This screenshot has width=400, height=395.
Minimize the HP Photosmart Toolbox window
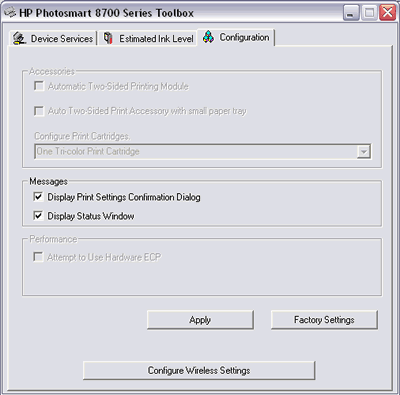(x=351, y=13)
